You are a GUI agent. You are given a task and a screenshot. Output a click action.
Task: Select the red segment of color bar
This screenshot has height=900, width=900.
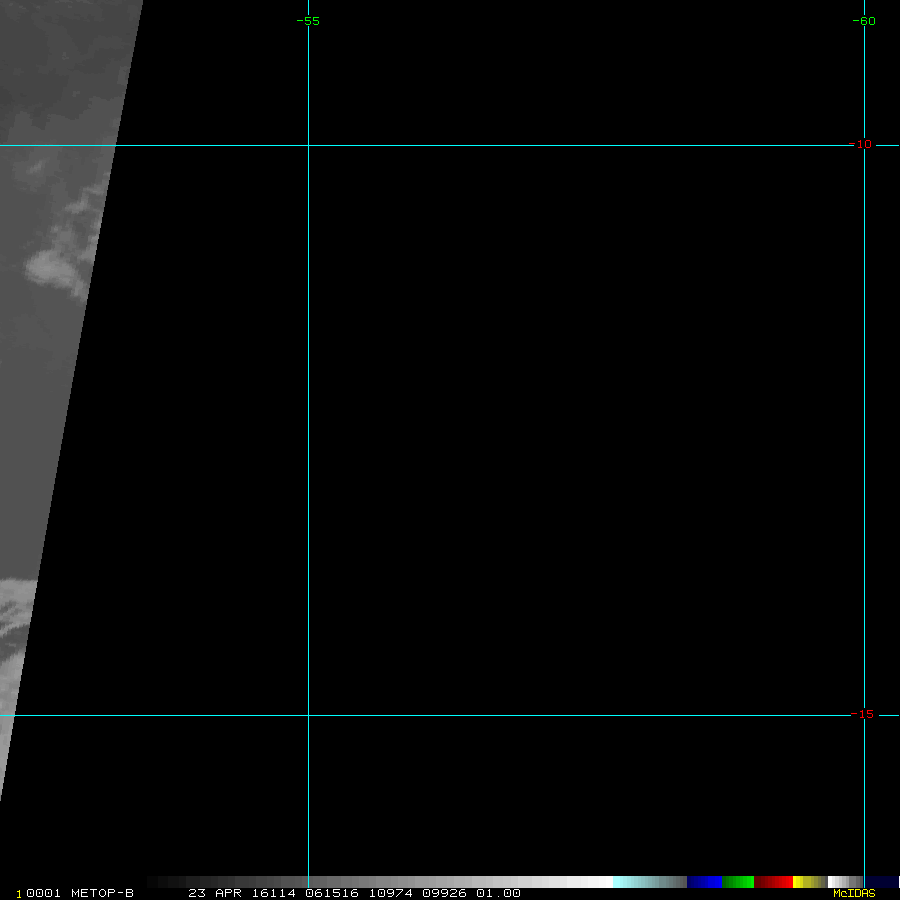coord(774,882)
